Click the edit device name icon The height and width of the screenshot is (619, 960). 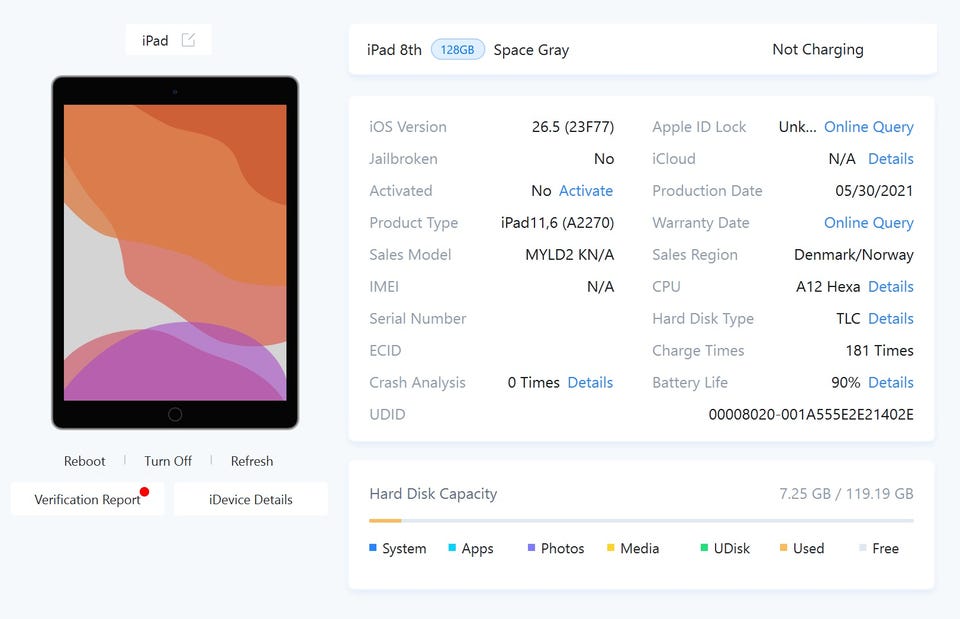(189, 40)
